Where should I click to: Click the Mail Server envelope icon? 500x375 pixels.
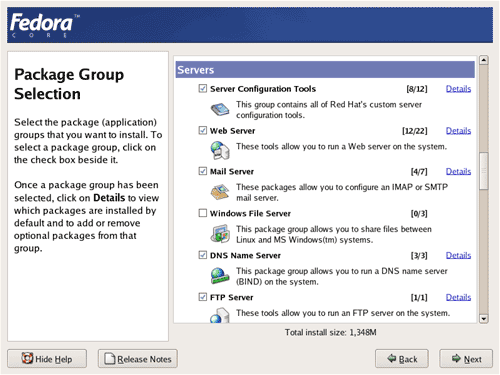pos(220,192)
